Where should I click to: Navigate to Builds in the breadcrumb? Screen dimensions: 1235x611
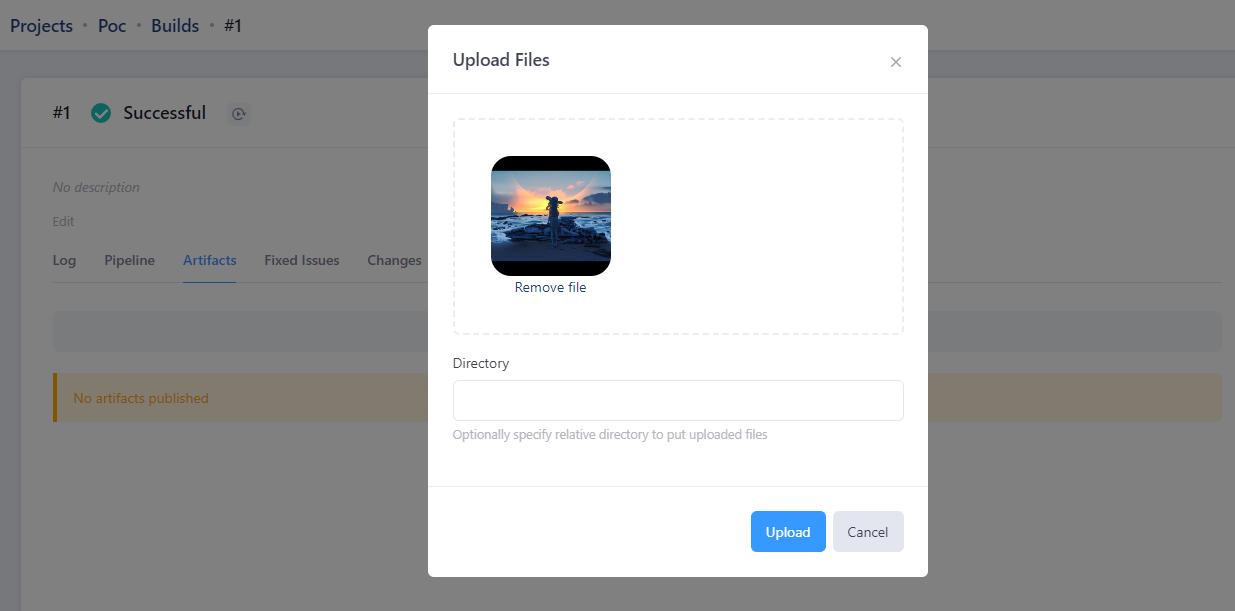tap(175, 26)
